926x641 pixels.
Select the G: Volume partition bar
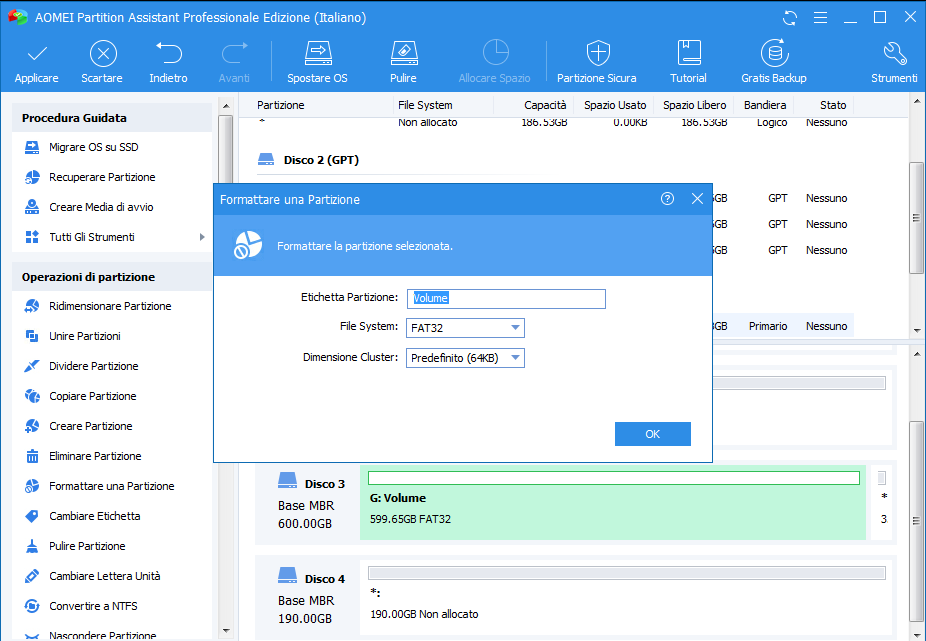(610, 505)
